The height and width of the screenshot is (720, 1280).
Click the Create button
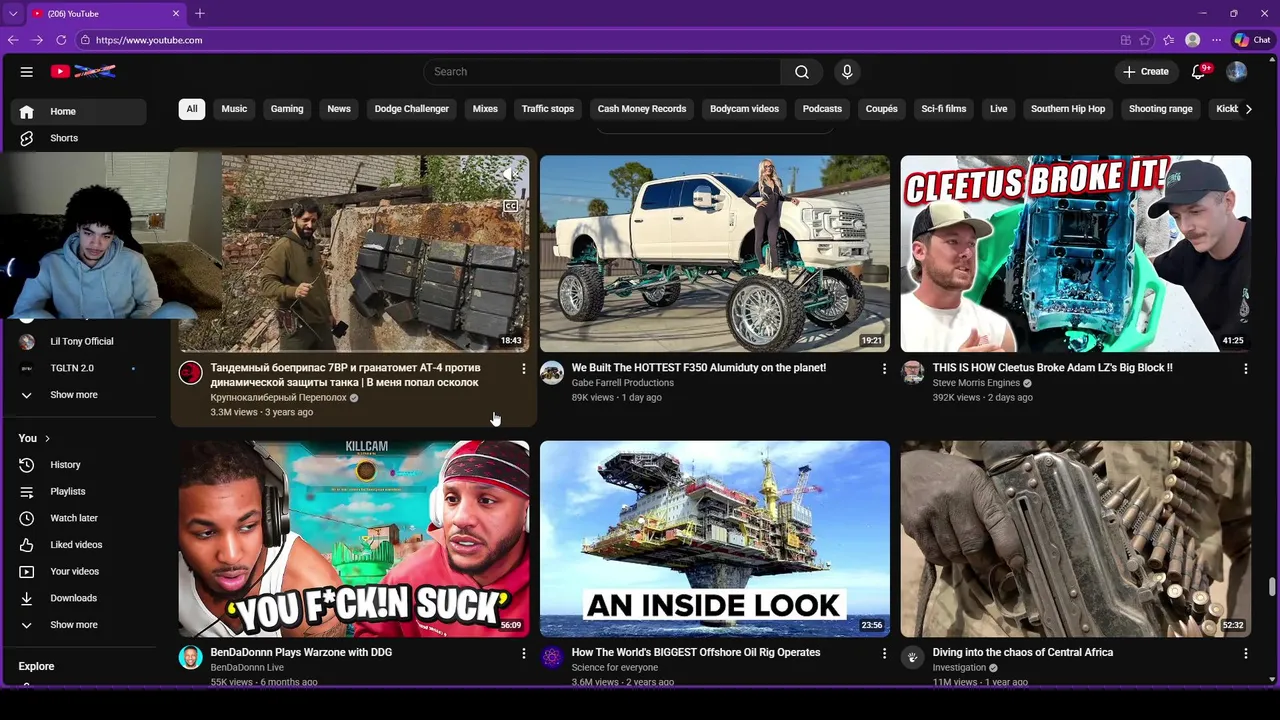(x=1146, y=72)
